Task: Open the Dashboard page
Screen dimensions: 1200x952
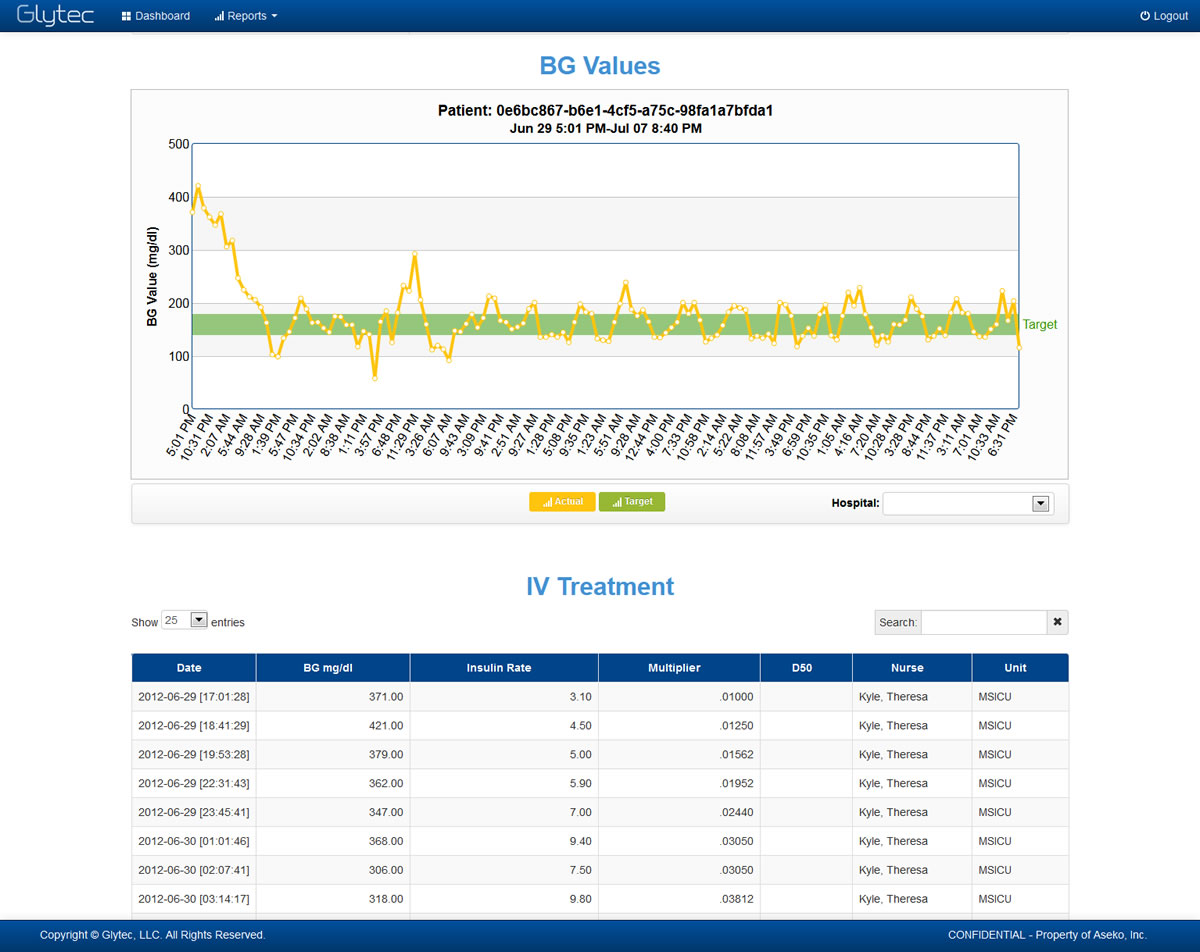Action: click(155, 16)
